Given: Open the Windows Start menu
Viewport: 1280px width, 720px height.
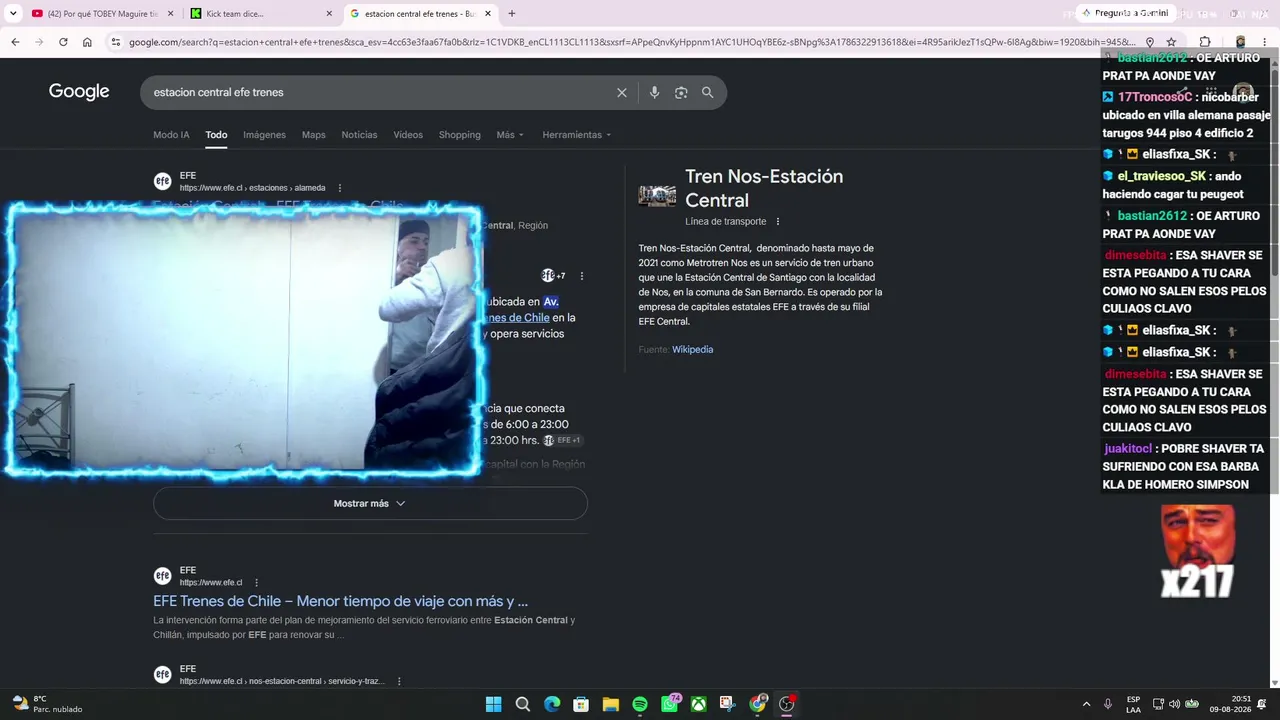Looking at the screenshot, I should 493,704.
